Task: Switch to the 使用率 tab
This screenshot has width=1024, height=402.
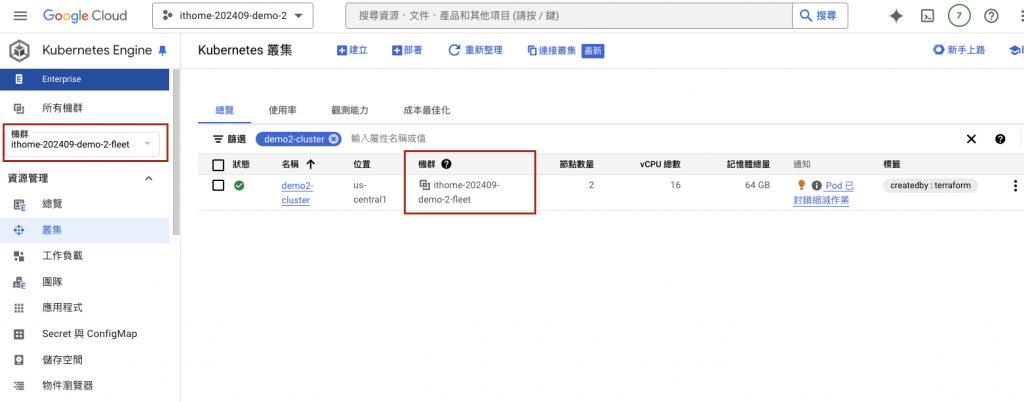Action: [281, 110]
